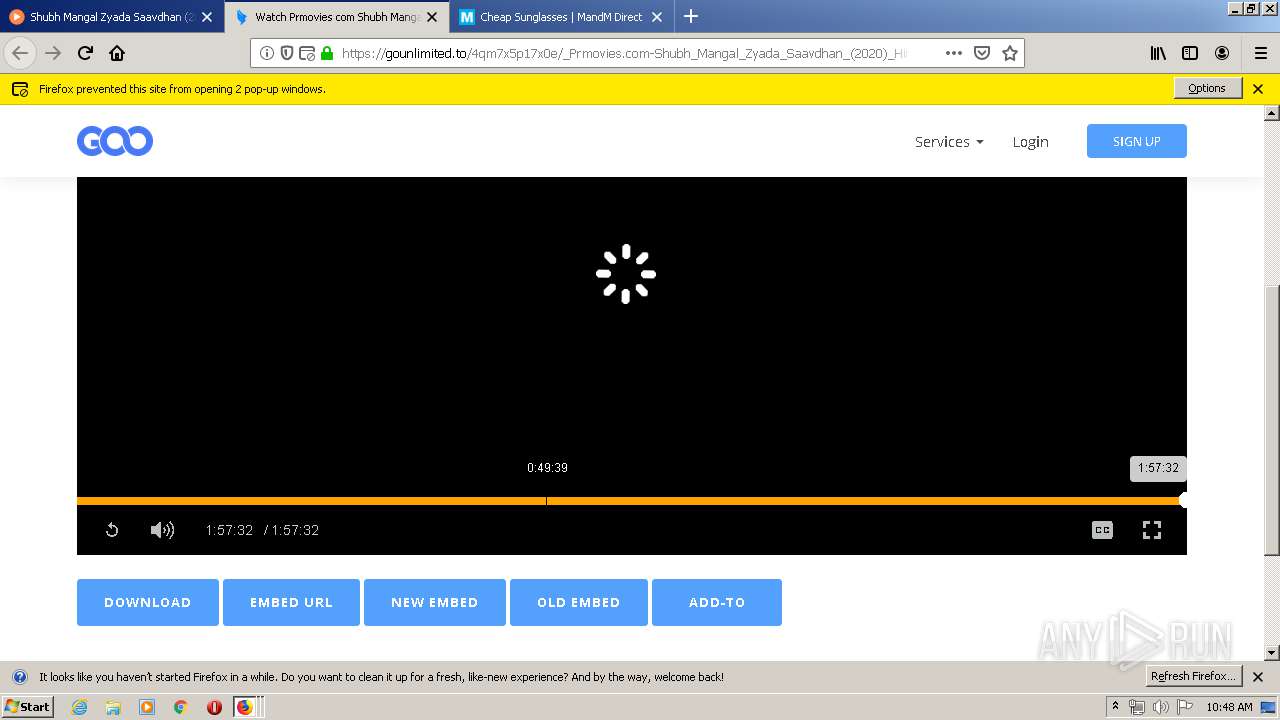The height and width of the screenshot is (720, 1280).
Task: Close the Shubh Mangal tab
Action: (207, 17)
